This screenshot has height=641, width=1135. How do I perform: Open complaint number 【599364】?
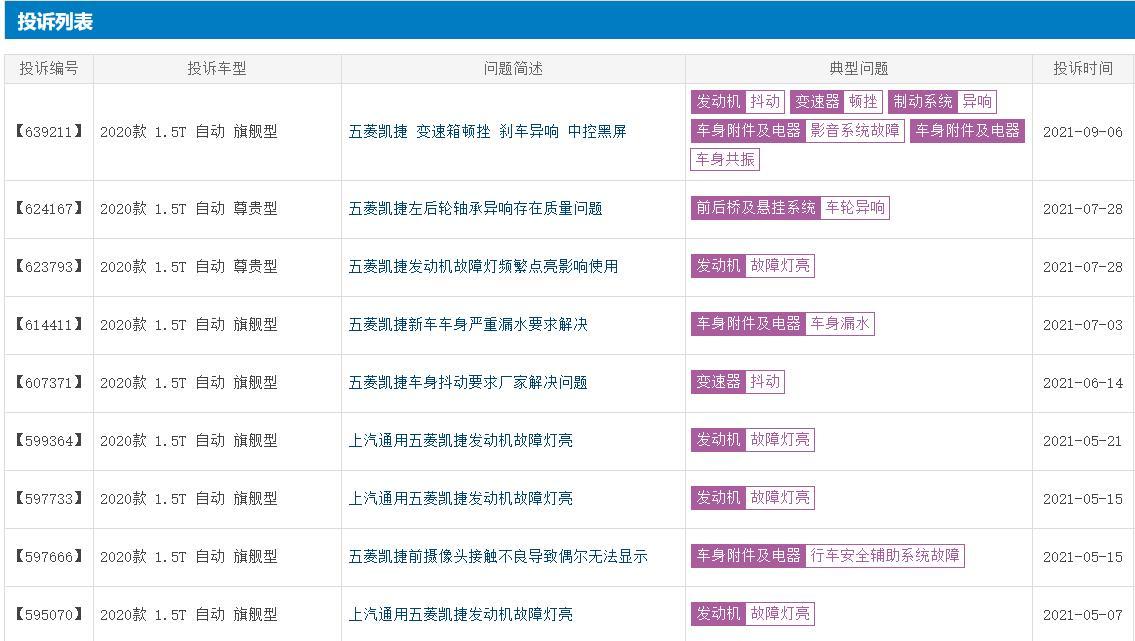point(48,440)
